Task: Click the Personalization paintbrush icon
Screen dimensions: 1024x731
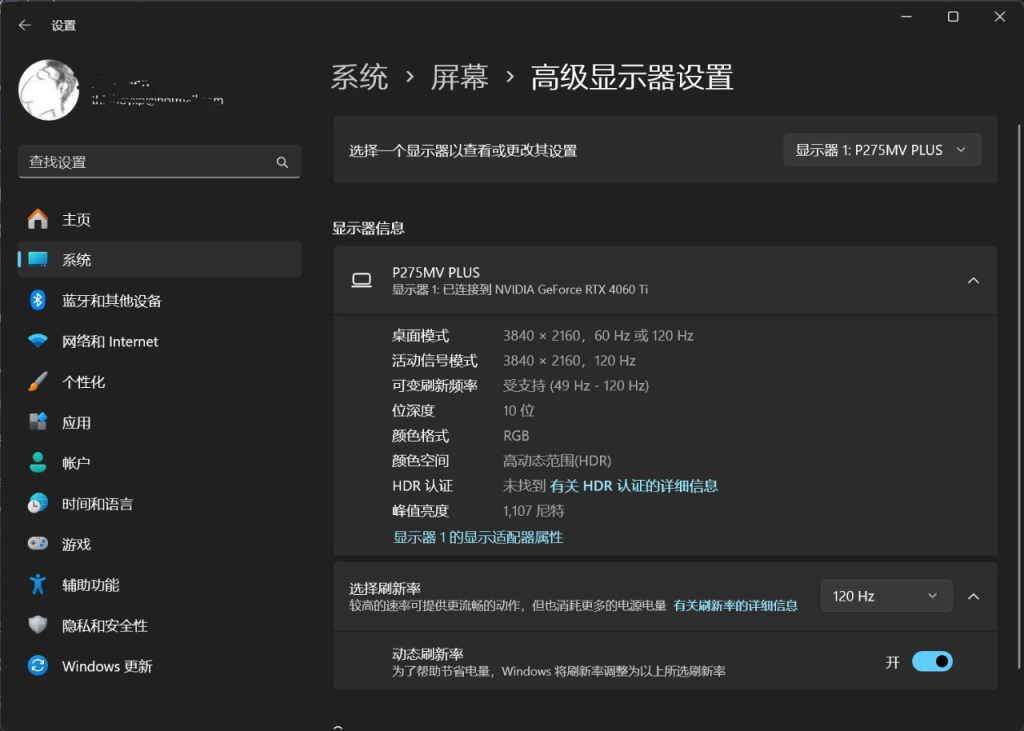Action: pyautogui.click(x=38, y=382)
